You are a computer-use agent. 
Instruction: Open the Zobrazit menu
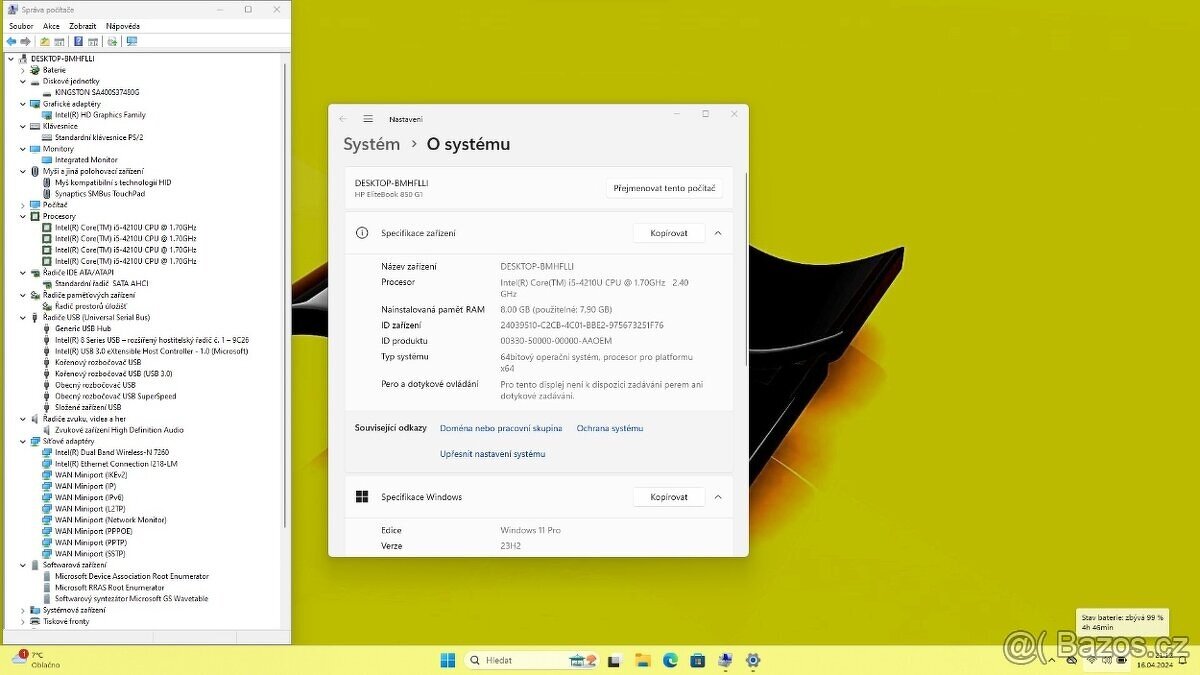coord(83,26)
